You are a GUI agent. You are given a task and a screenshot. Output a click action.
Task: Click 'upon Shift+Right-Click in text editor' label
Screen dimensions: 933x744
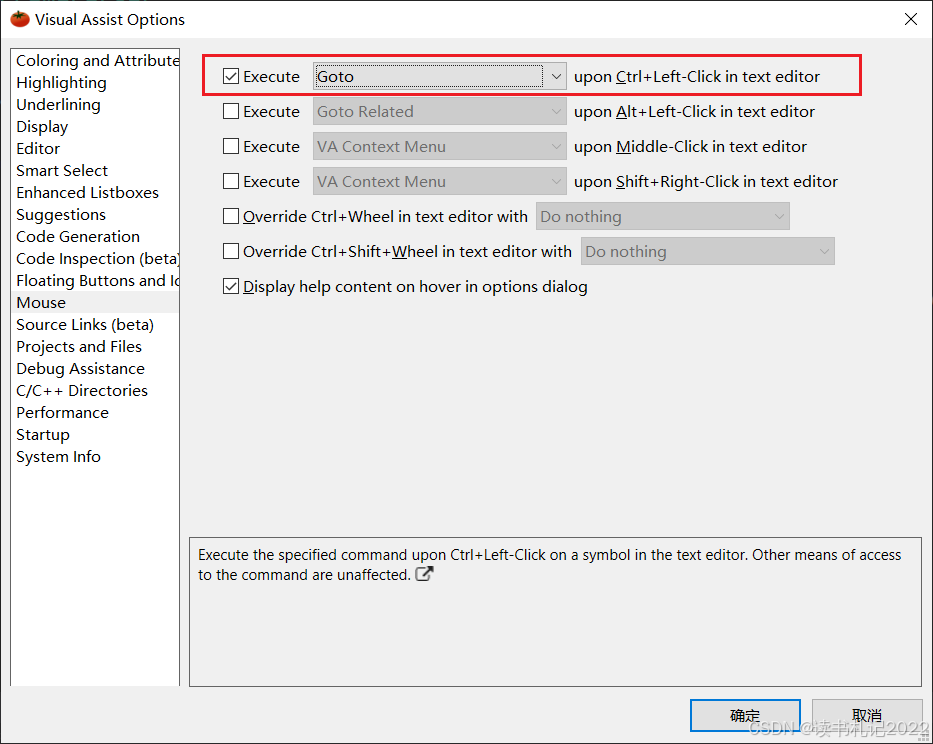coord(706,182)
